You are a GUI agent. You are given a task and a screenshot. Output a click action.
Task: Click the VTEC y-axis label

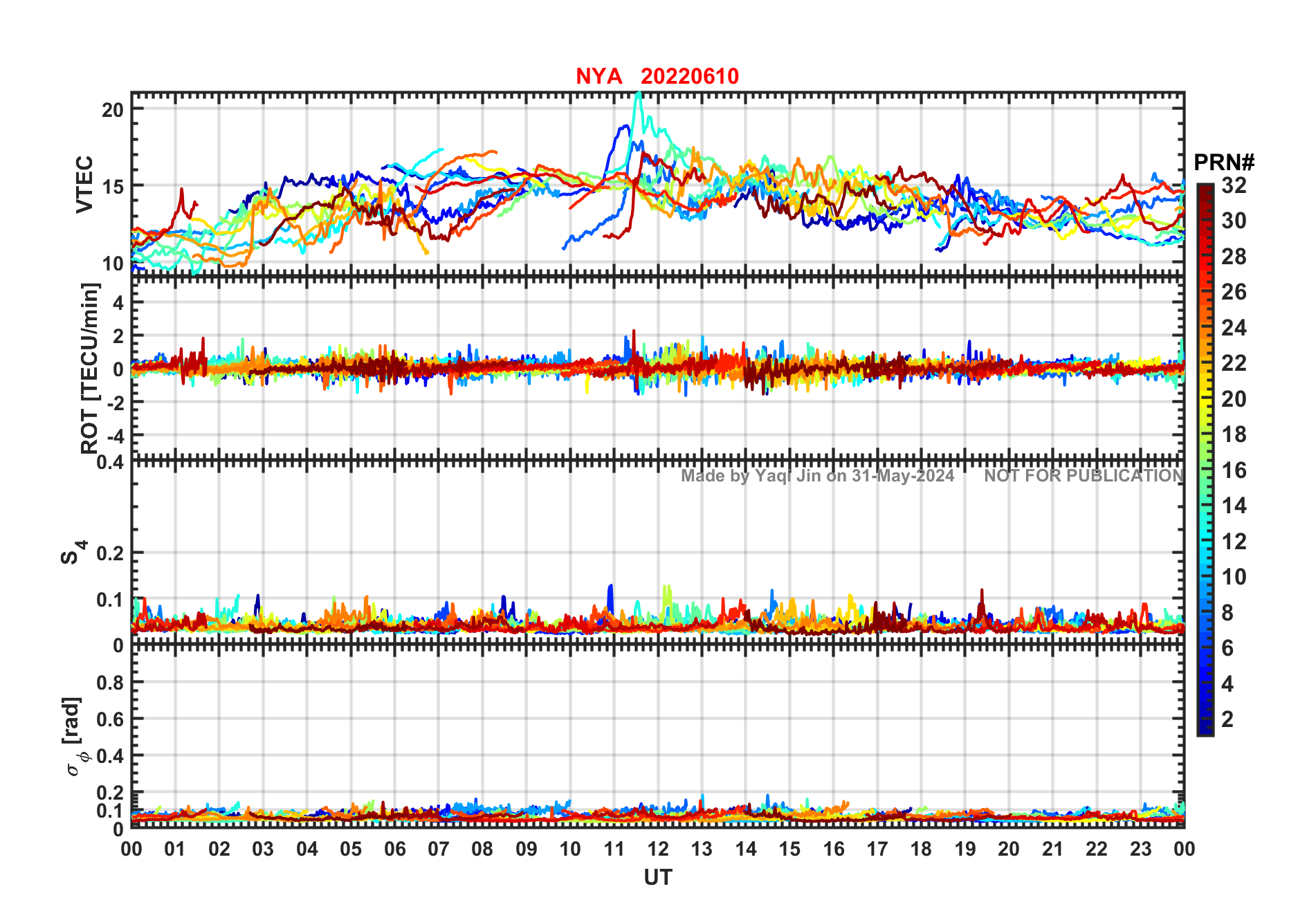pos(84,185)
